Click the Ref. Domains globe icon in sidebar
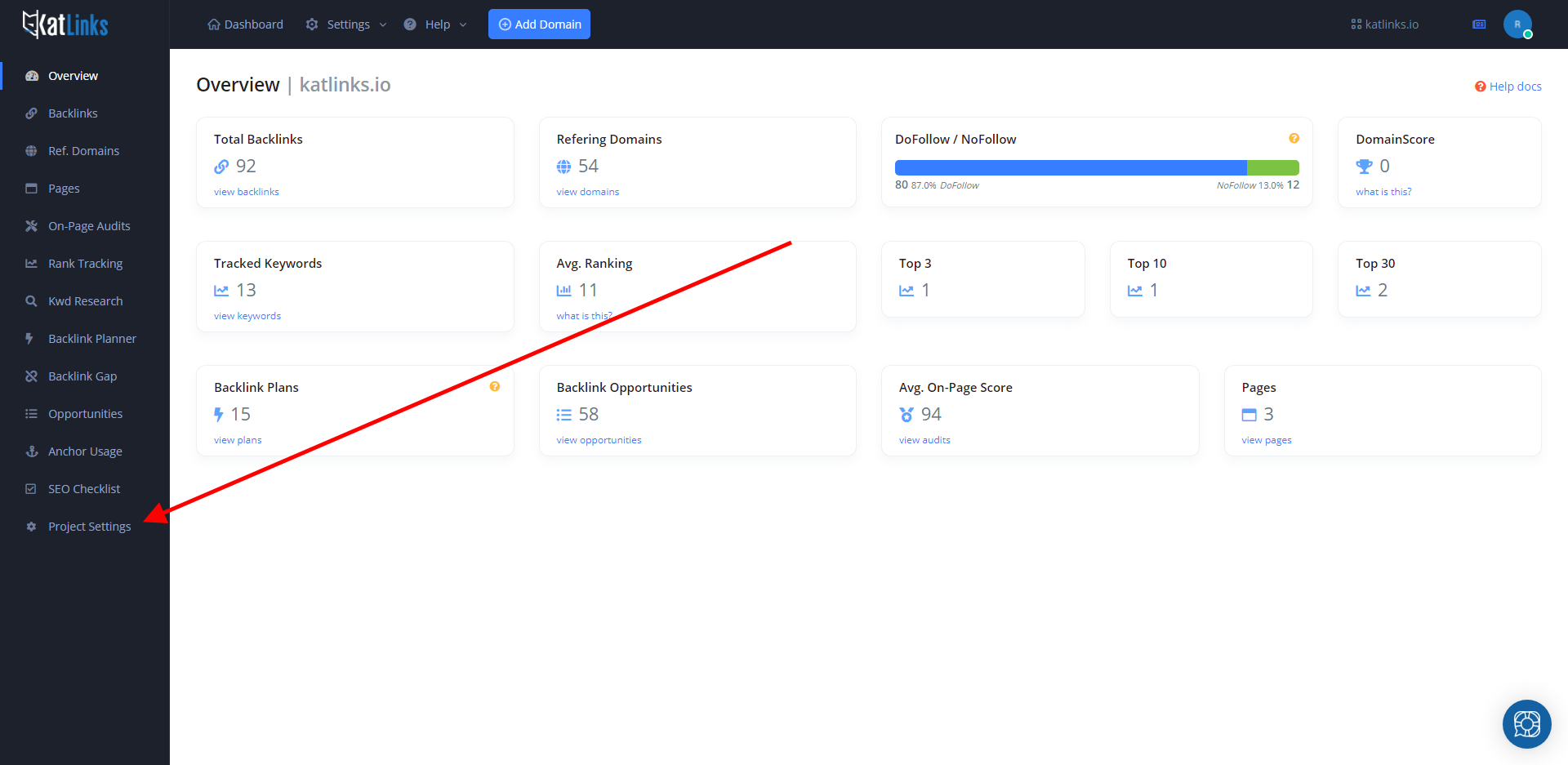Screen dimensions: 1568x765 (31, 151)
